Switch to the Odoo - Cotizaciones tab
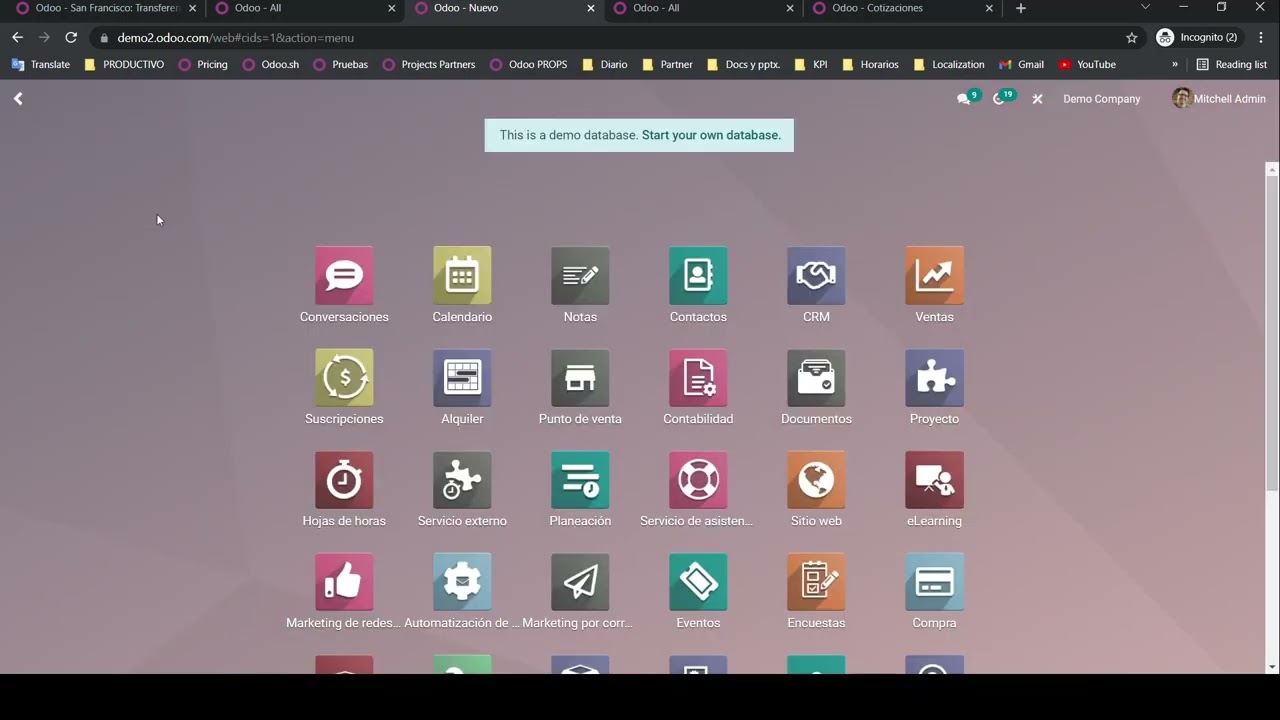Viewport: 1280px width, 720px height. (904, 8)
